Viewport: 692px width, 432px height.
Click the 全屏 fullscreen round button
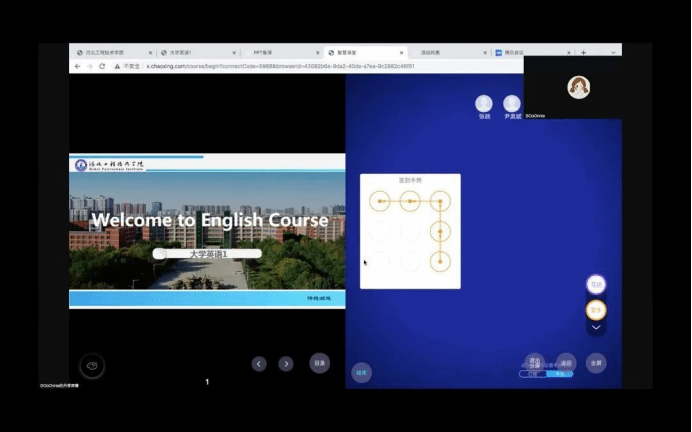click(596, 363)
